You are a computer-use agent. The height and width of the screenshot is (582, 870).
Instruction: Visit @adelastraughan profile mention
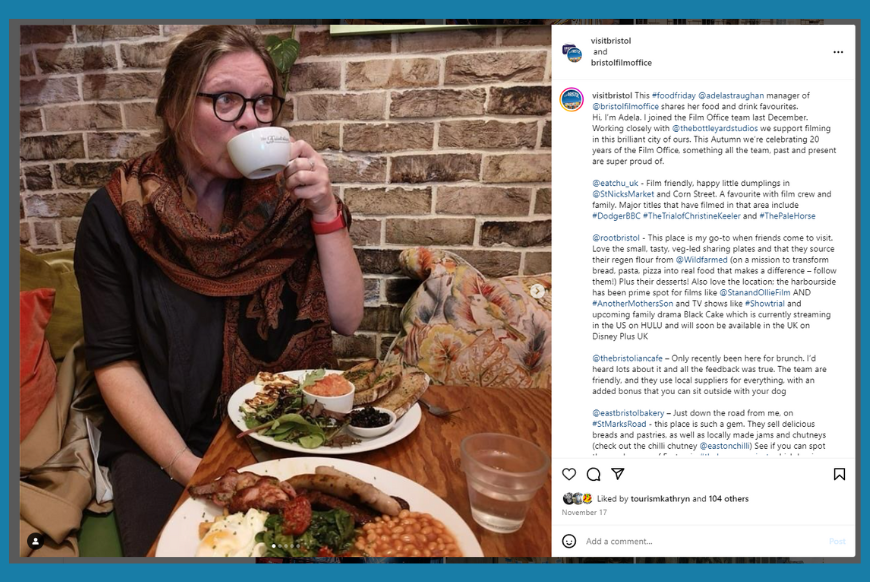point(731,95)
